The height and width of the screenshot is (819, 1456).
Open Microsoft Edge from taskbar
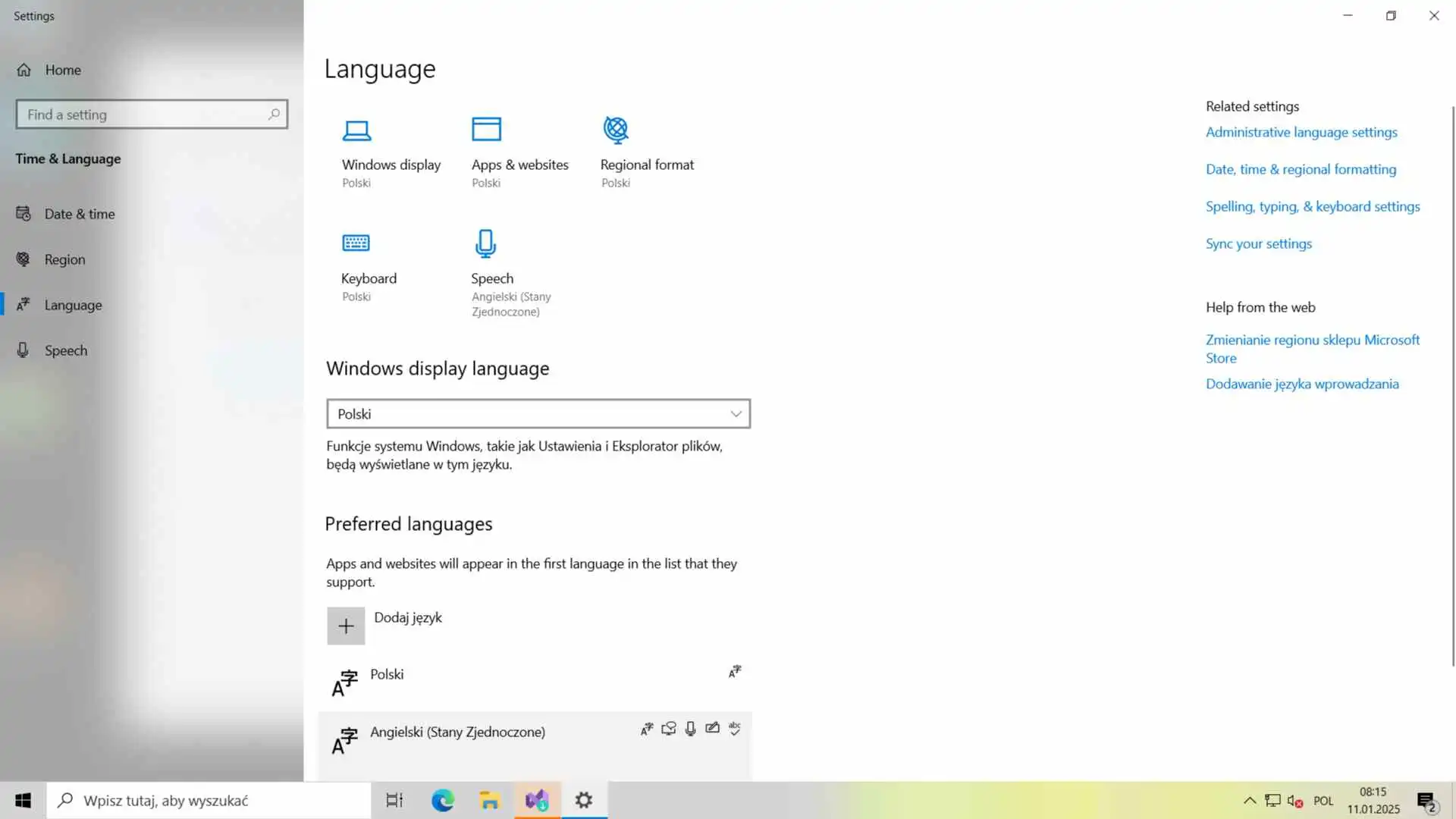[442, 800]
